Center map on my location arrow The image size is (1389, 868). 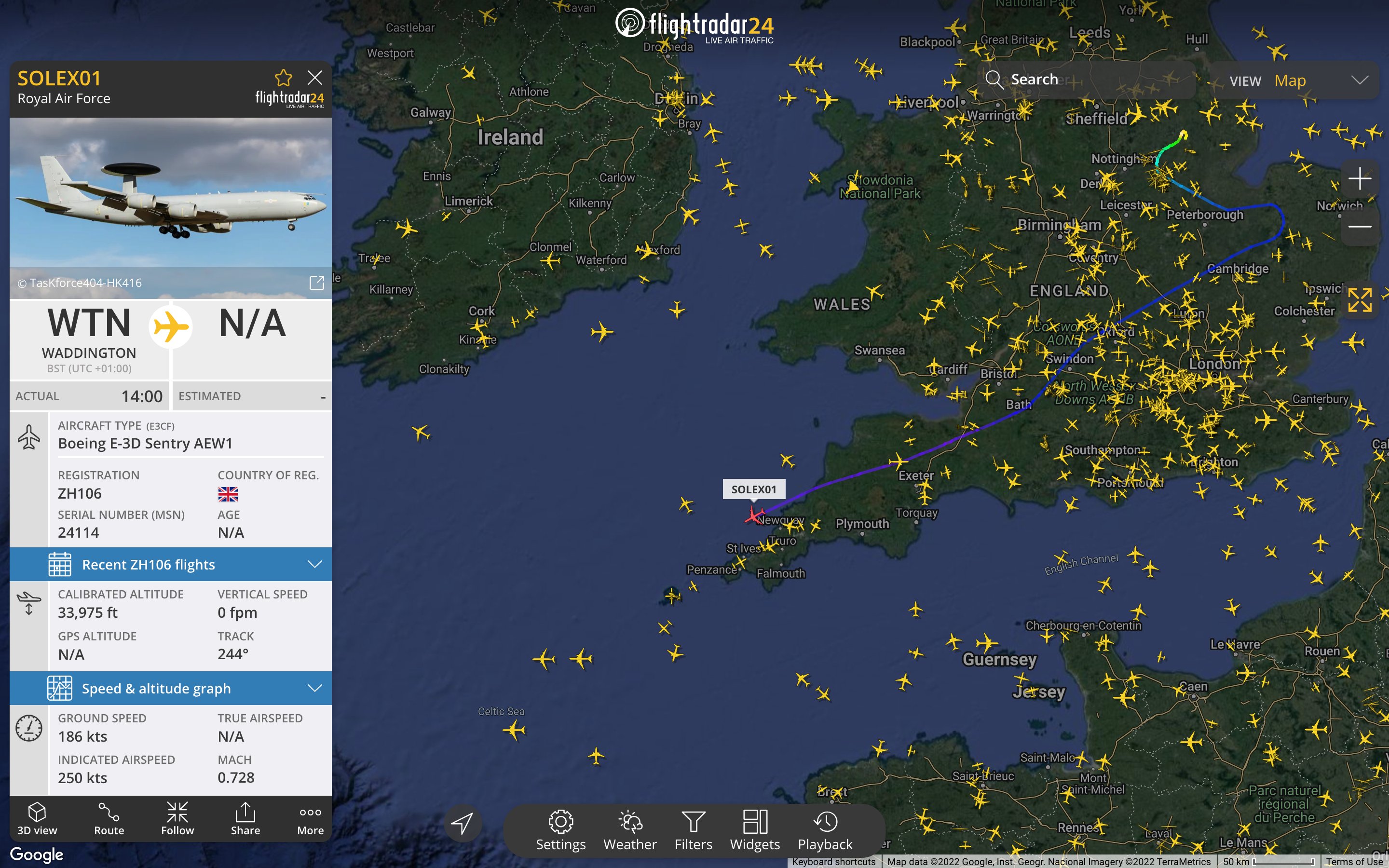tap(462, 823)
